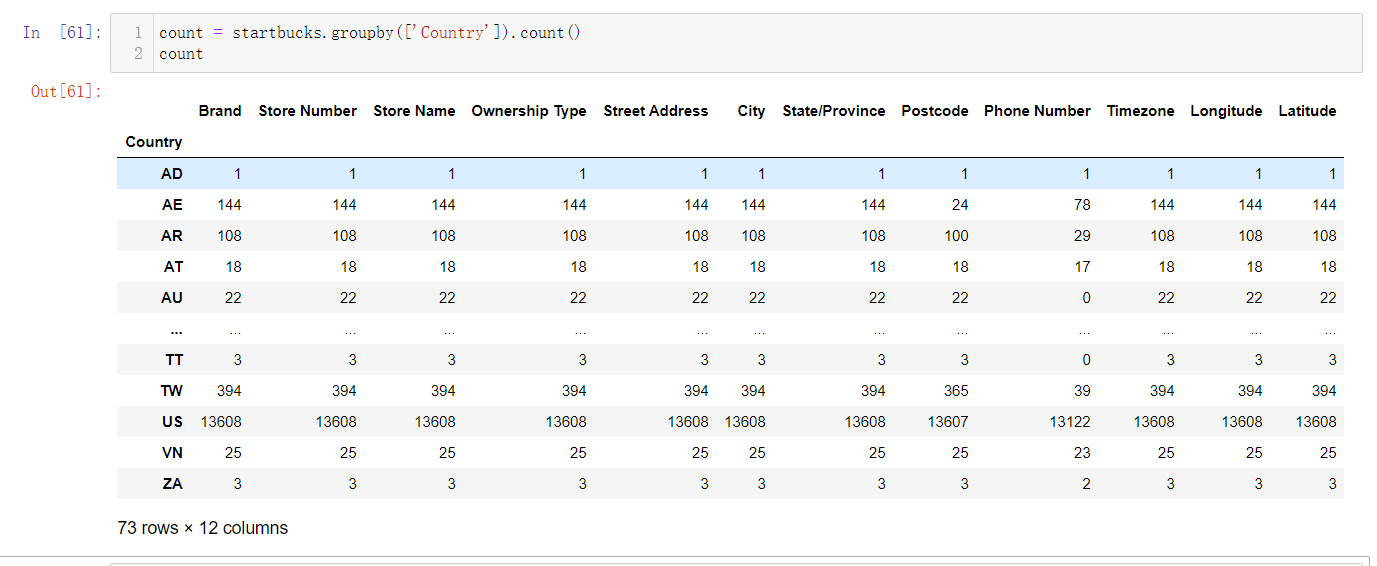This screenshot has width=1377, height=566.
Task: Click the Timezone column header
Action: click(x=1141, y=111)
